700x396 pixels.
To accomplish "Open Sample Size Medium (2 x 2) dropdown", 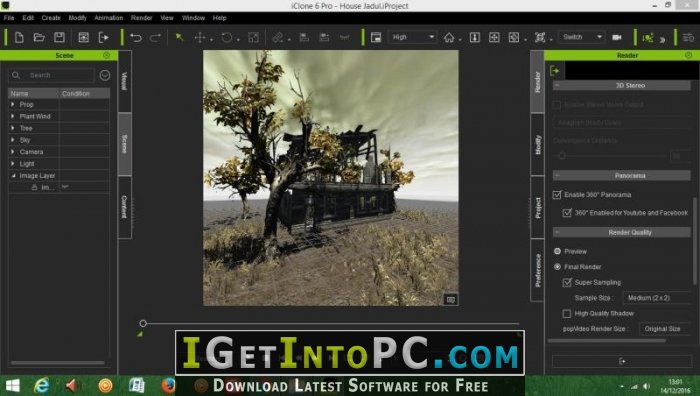I will (657, 298).
